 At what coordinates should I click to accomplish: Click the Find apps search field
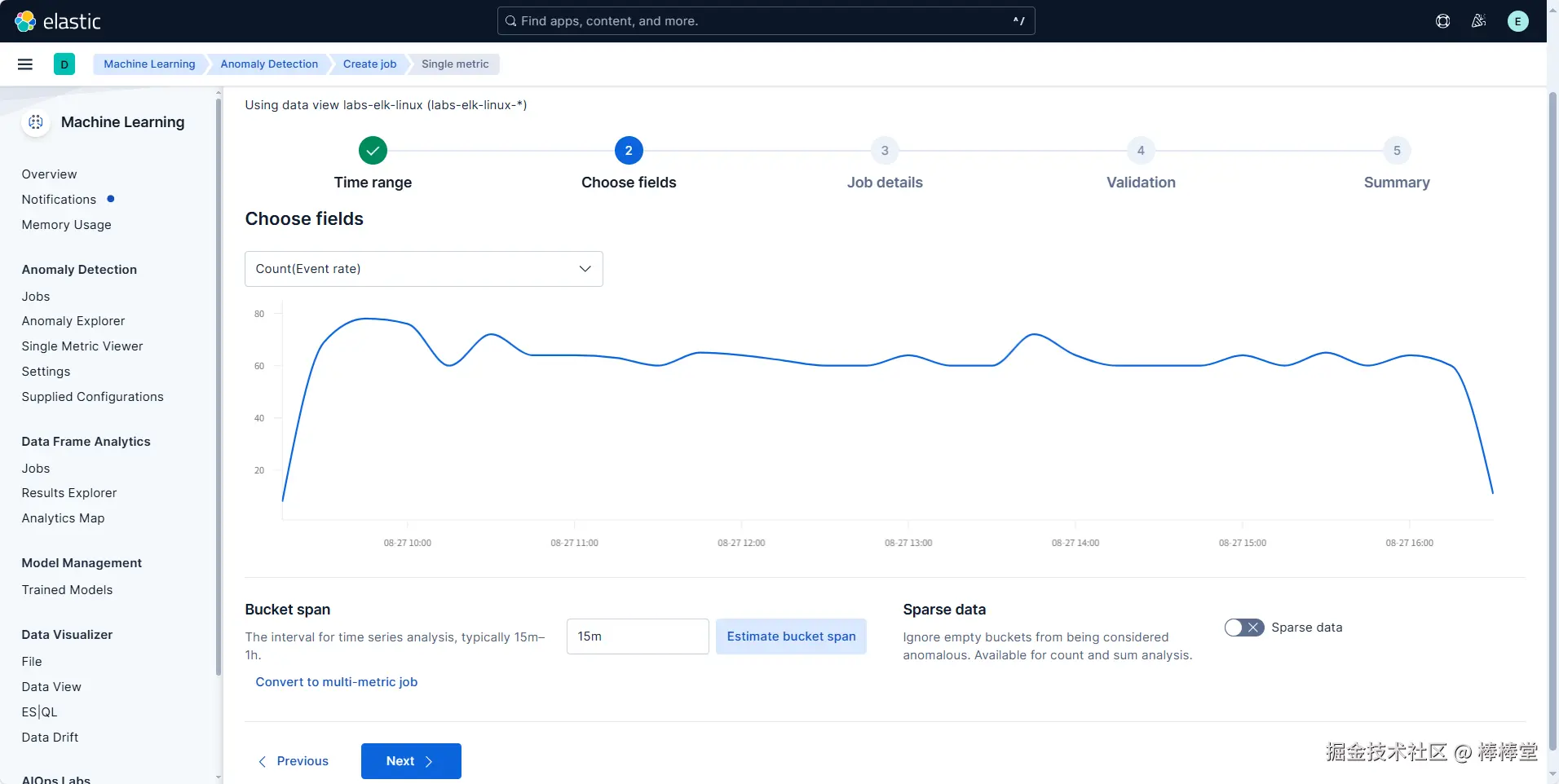click(766, 21)
